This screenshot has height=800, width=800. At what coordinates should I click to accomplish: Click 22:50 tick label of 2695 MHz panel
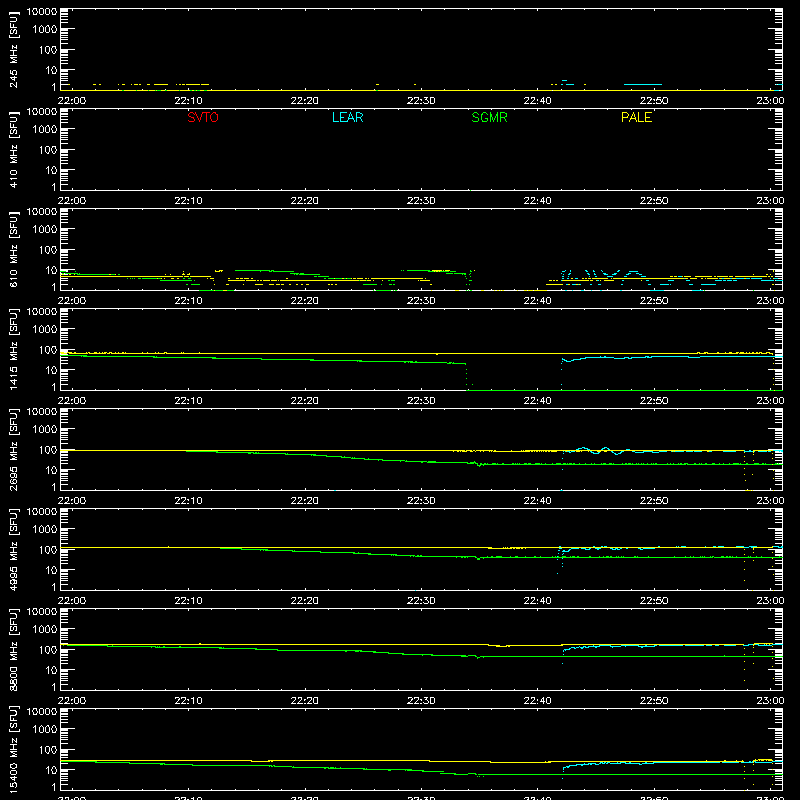click(654, 501)
